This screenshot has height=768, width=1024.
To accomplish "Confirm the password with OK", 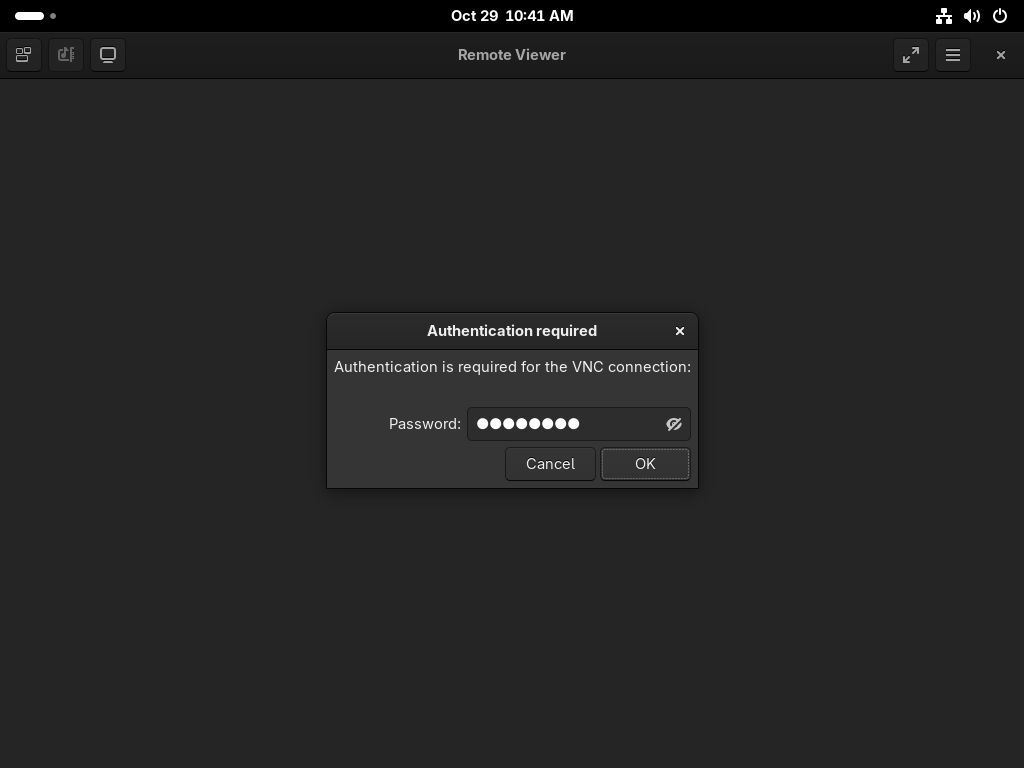I will pos(645,464).
